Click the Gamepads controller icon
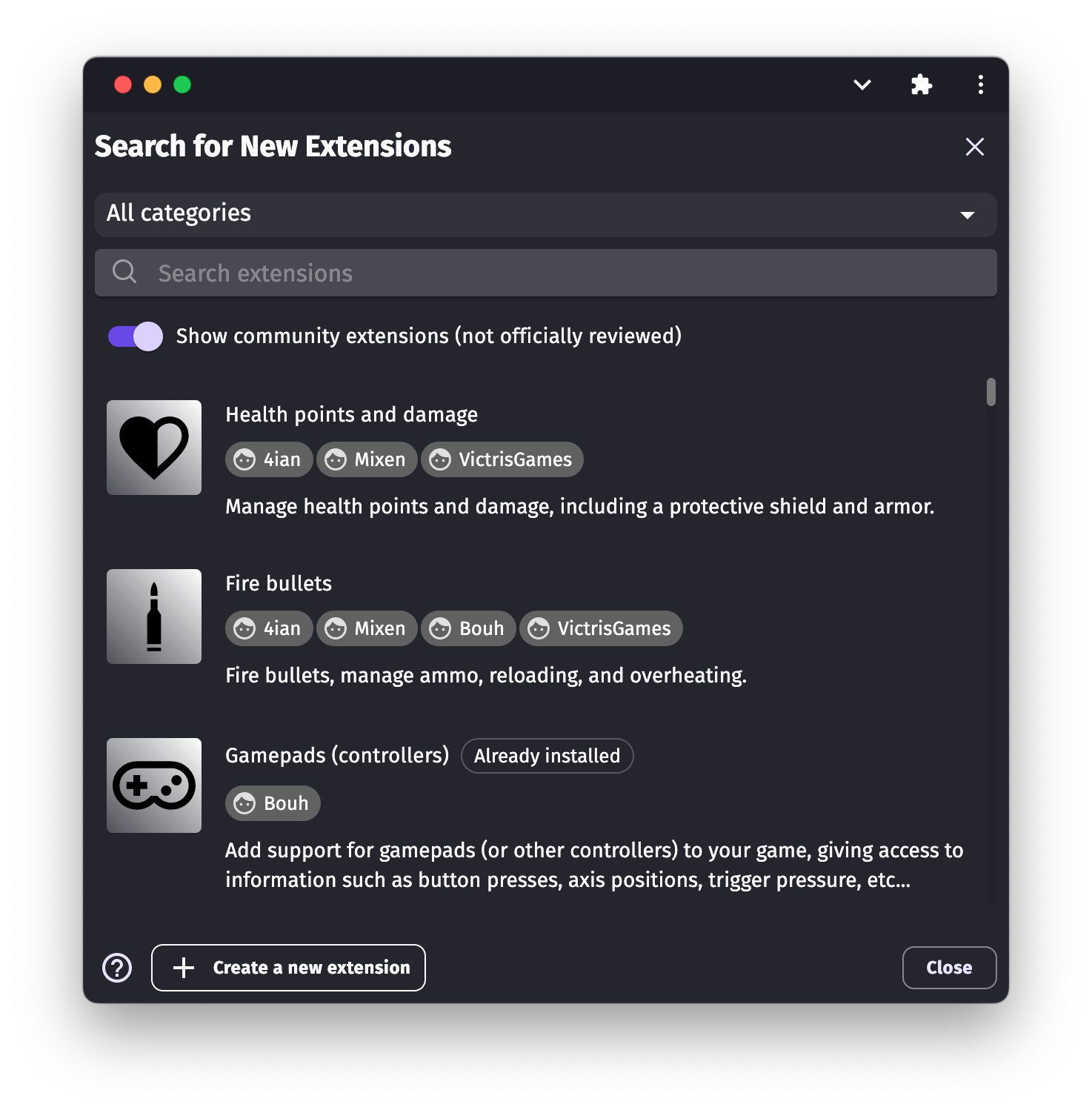Image resolution: width=1092 pixels, height=1113 pixels. coord(154,785)
